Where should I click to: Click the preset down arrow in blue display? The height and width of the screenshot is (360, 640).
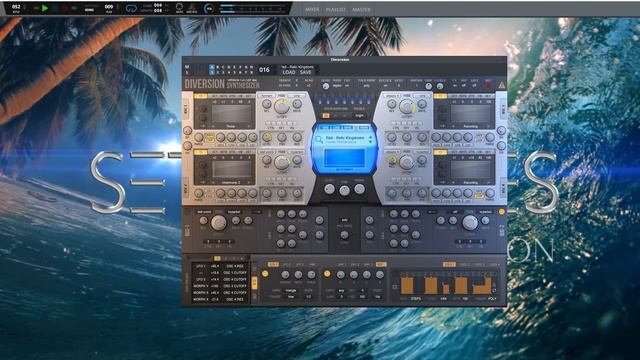click(370, 142)
